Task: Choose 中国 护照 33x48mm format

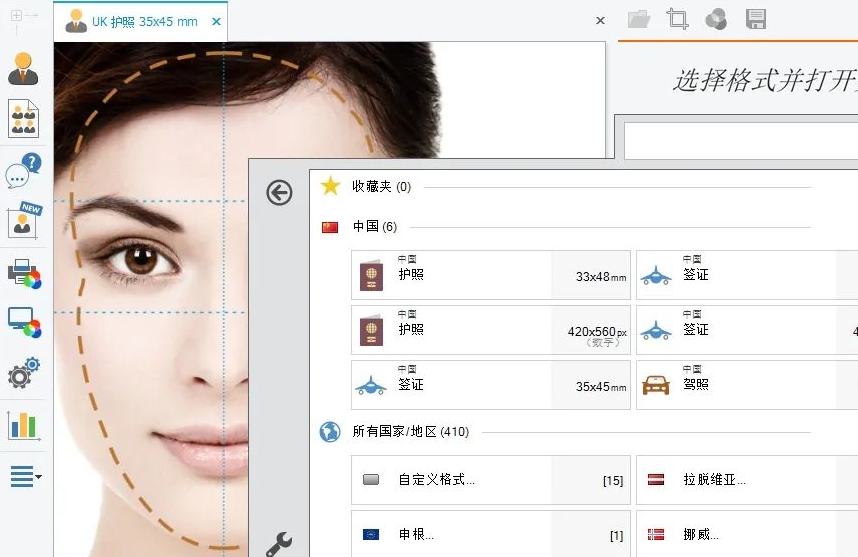Action: coord(491,275)
